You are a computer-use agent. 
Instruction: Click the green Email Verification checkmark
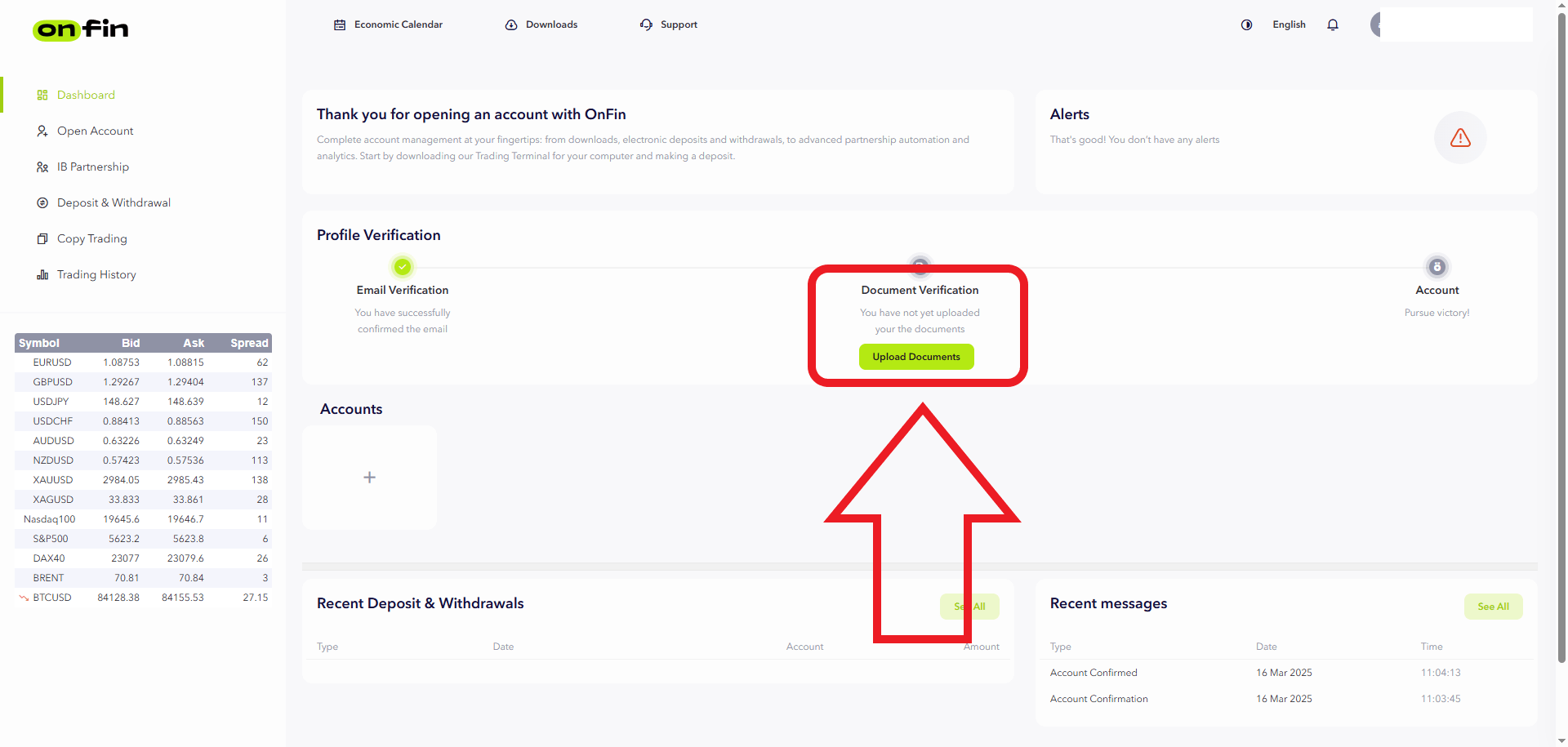403,267
